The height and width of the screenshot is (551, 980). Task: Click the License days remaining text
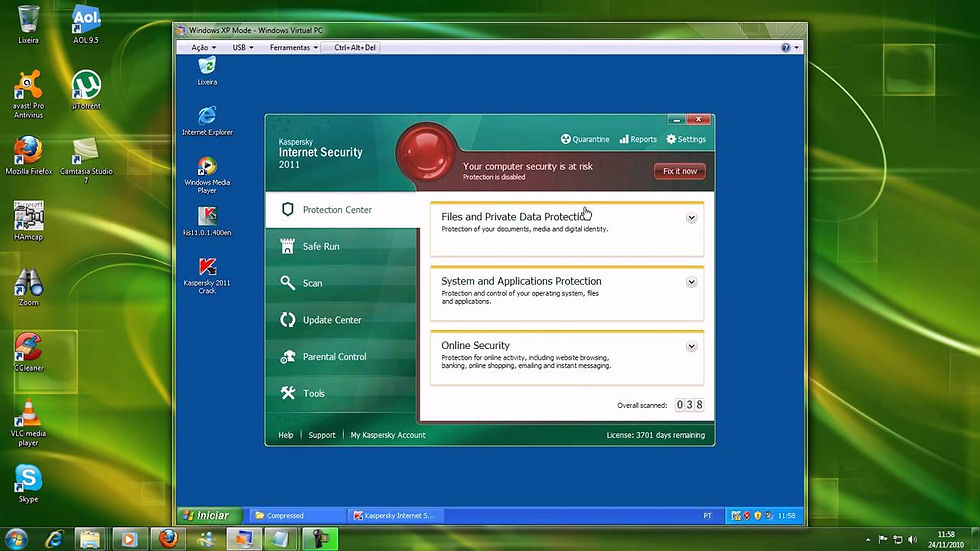[x=656, y=435]
